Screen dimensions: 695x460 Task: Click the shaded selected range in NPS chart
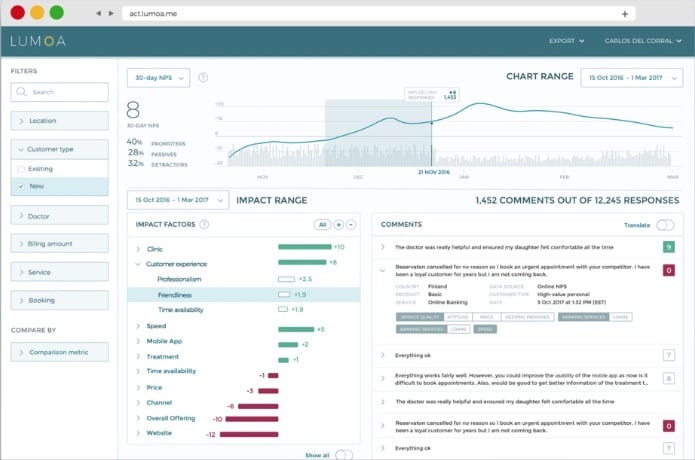click(x=378, y=133)
